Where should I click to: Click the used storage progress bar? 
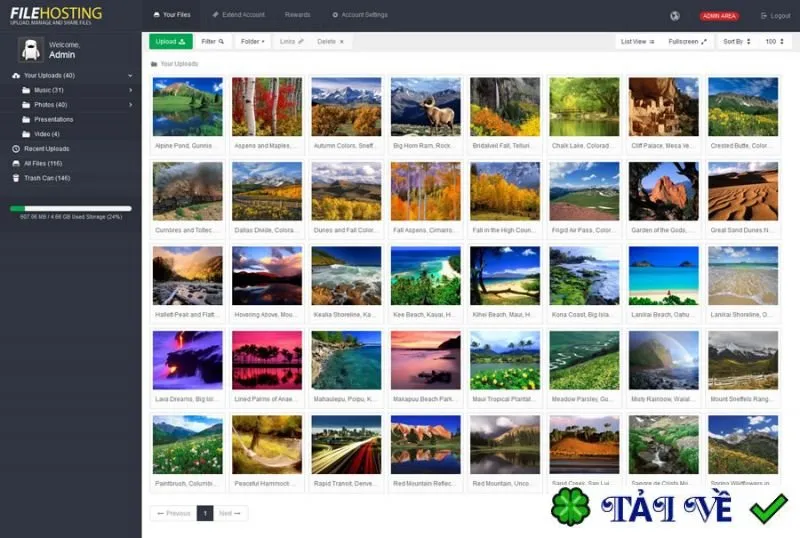click(x=71, y=208)
